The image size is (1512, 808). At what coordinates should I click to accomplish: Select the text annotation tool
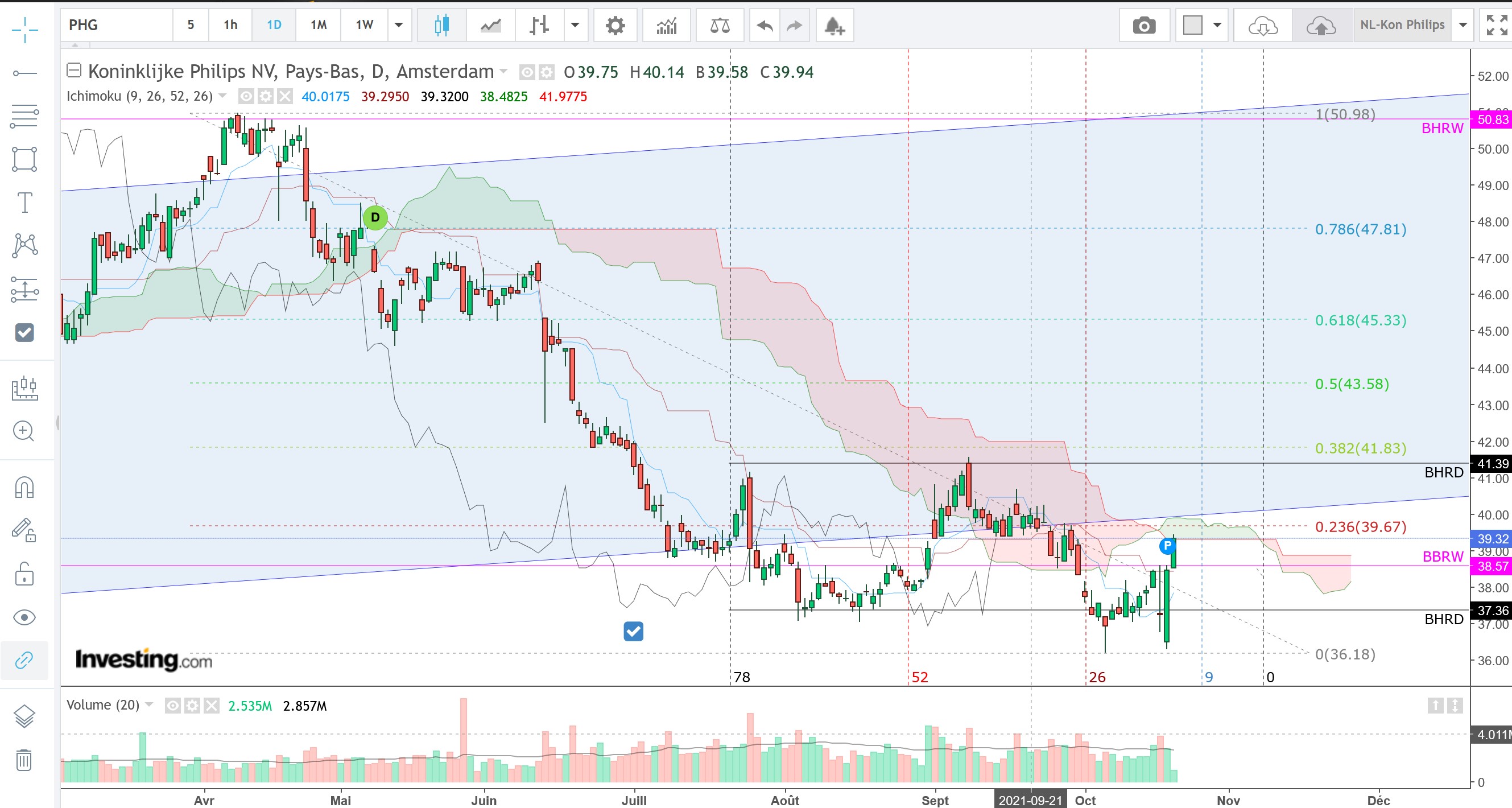[24, 202]
